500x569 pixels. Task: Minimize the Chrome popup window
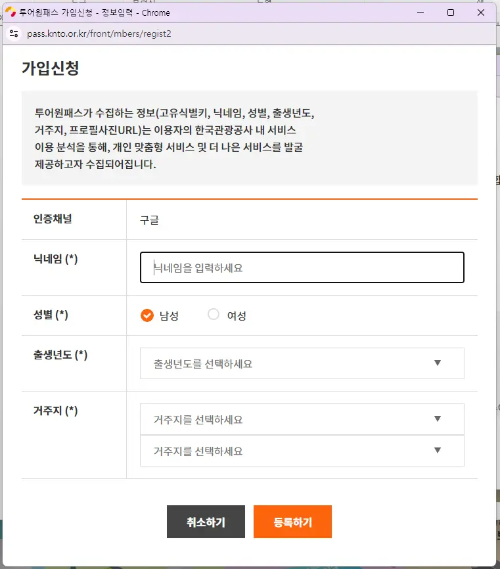coord(421,12)
